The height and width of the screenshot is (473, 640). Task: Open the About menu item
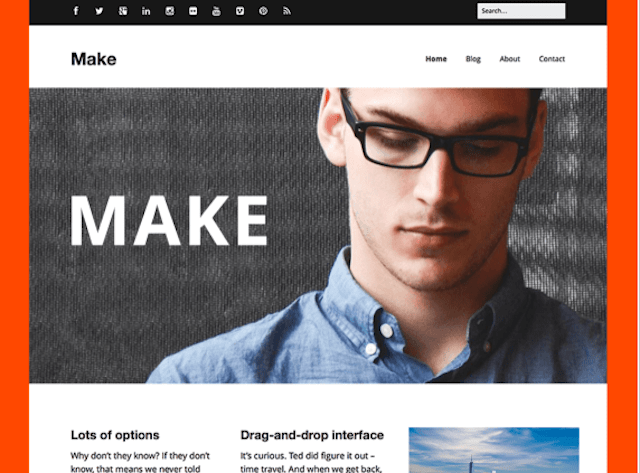tap(510, 59)
